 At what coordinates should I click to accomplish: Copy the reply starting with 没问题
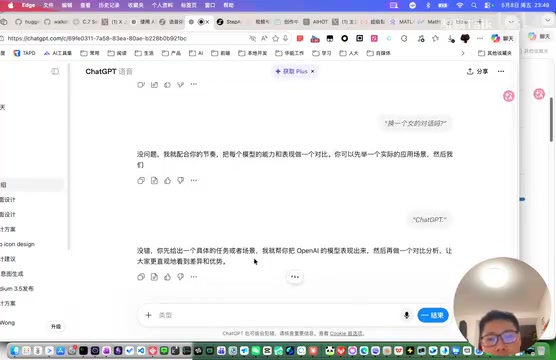coord(141,181)
